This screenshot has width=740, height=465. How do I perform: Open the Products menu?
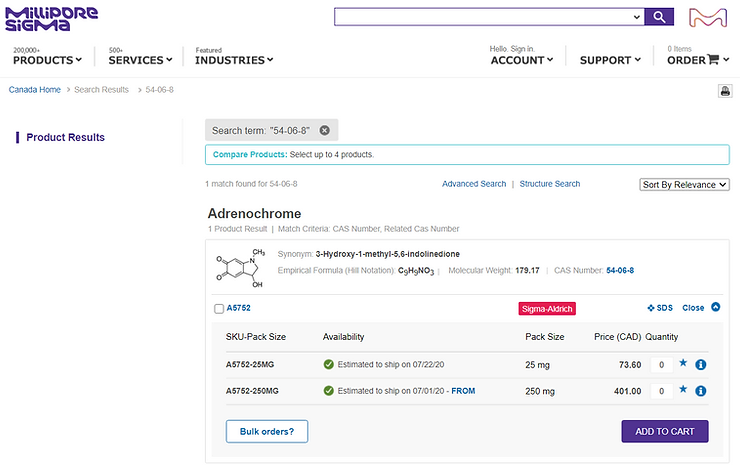(x=47, y=60)
